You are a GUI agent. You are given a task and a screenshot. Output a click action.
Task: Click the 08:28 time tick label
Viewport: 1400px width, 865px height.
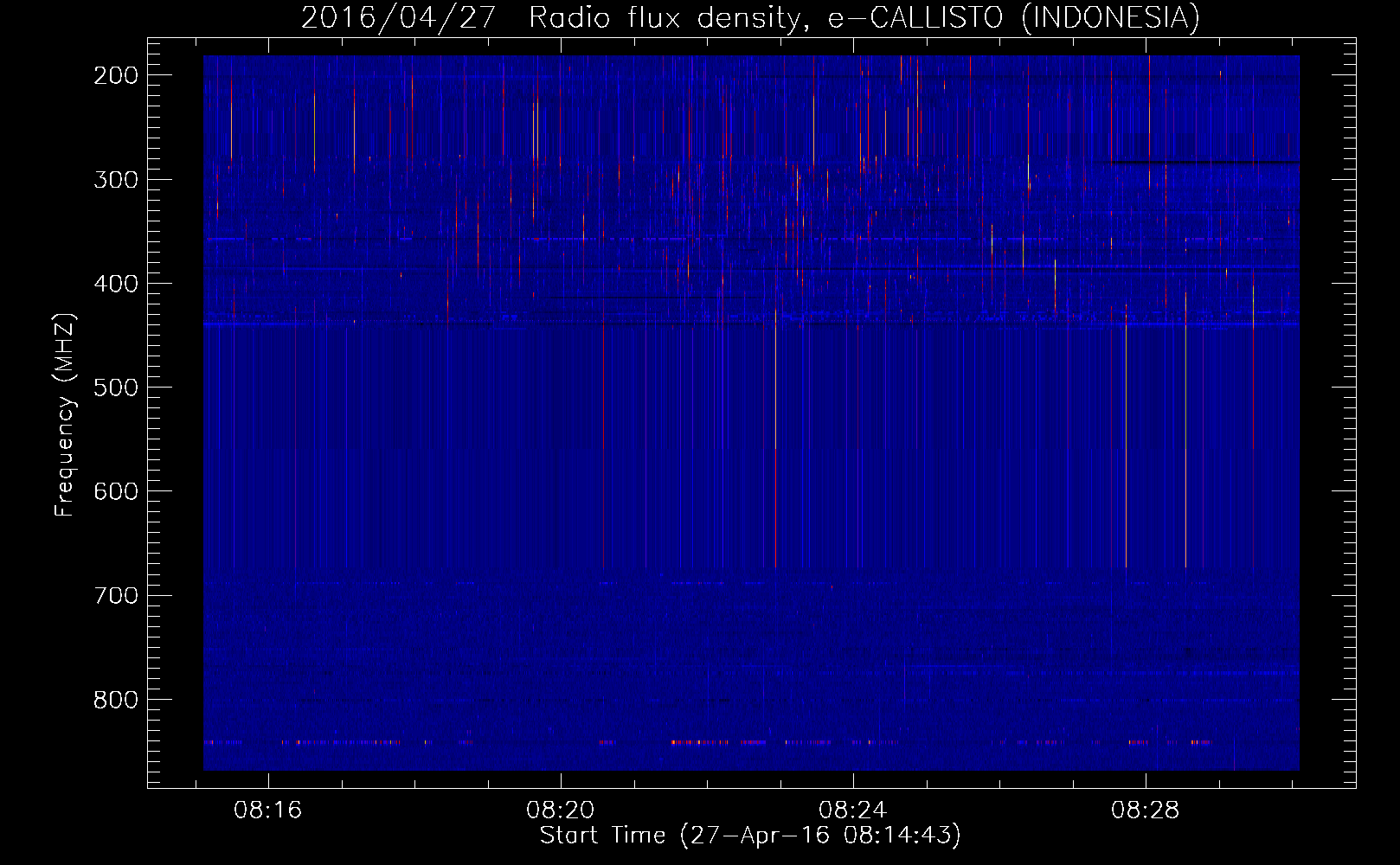pos(1146,811)
